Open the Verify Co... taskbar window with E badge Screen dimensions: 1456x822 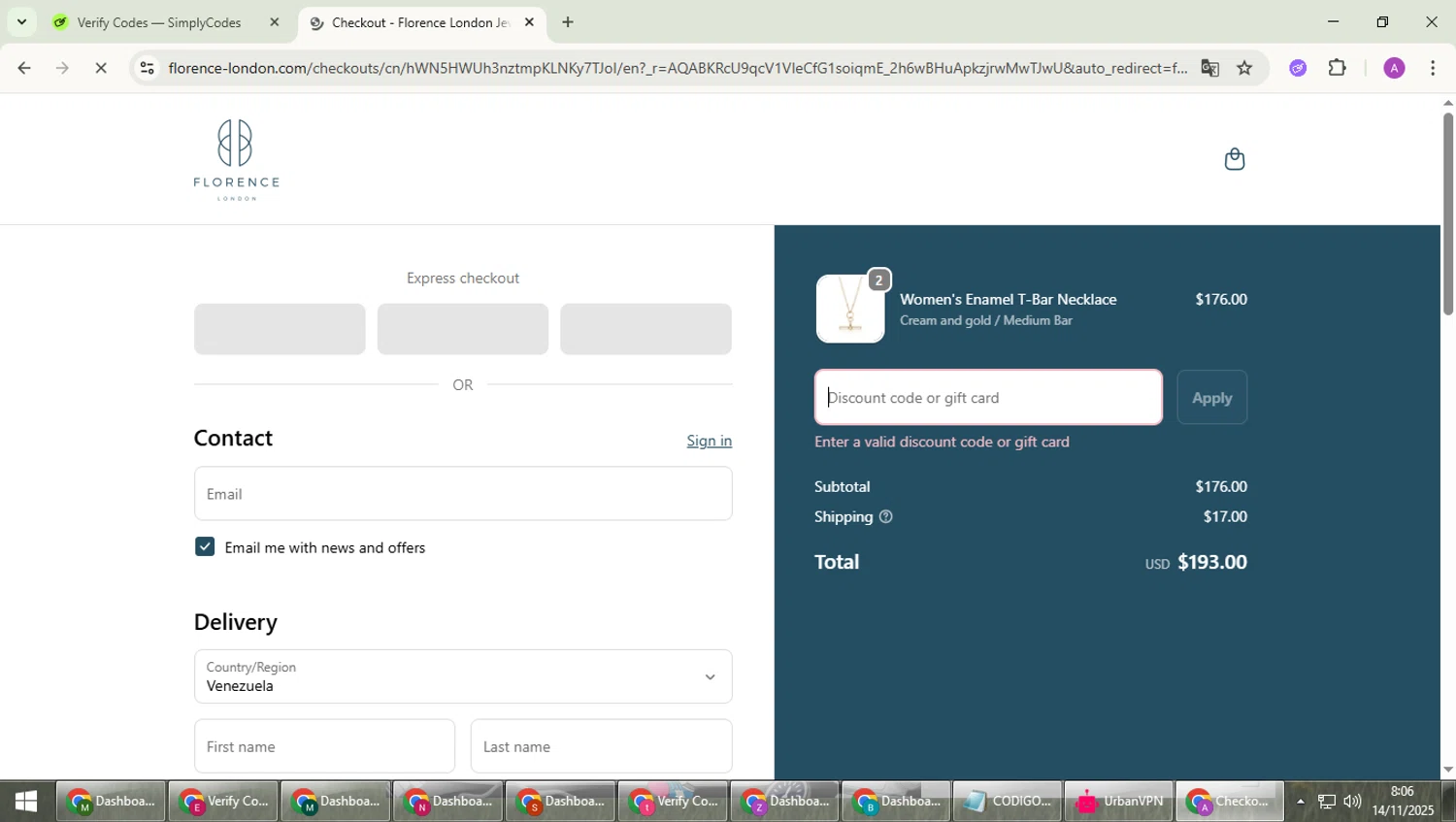(x=223, y=802)
